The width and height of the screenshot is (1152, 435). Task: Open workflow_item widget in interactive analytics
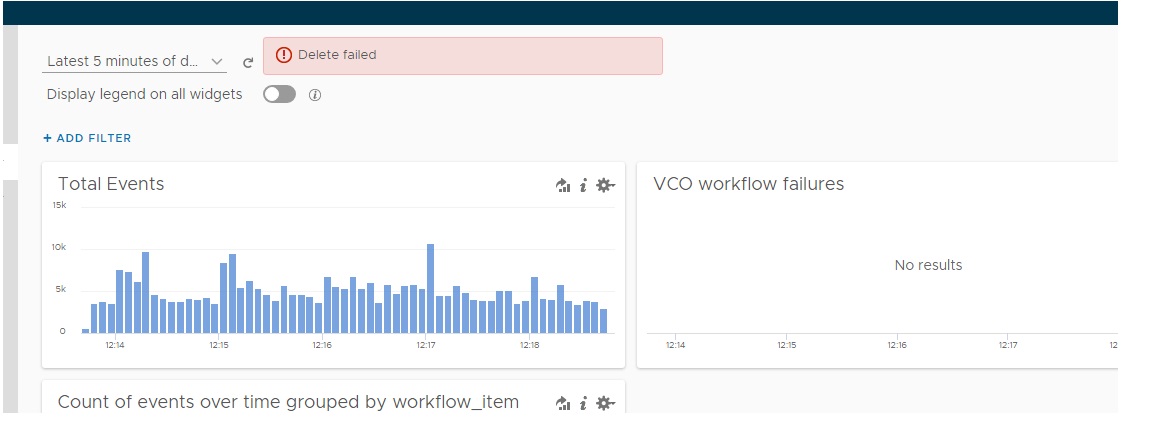pos(563,403)
